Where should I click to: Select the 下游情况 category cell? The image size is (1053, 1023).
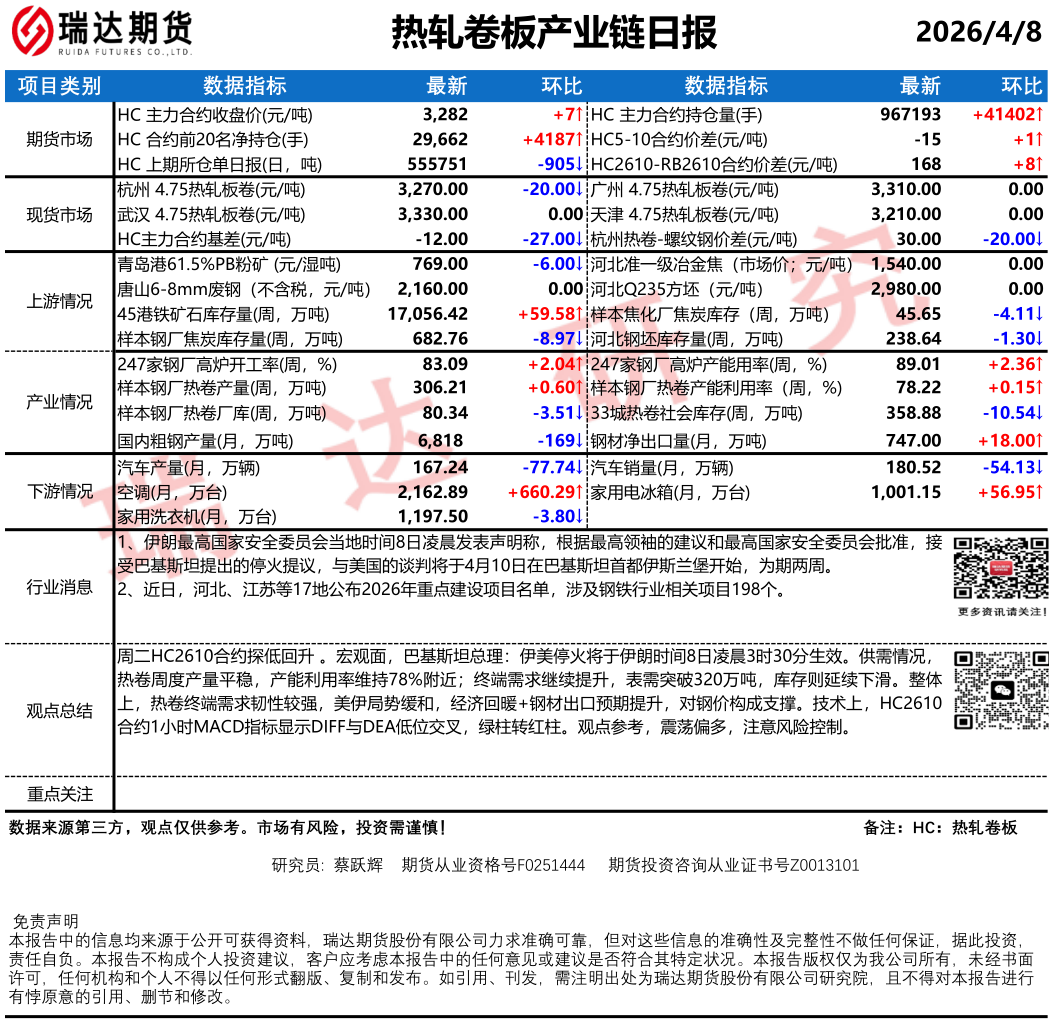[x=59, y=491]
